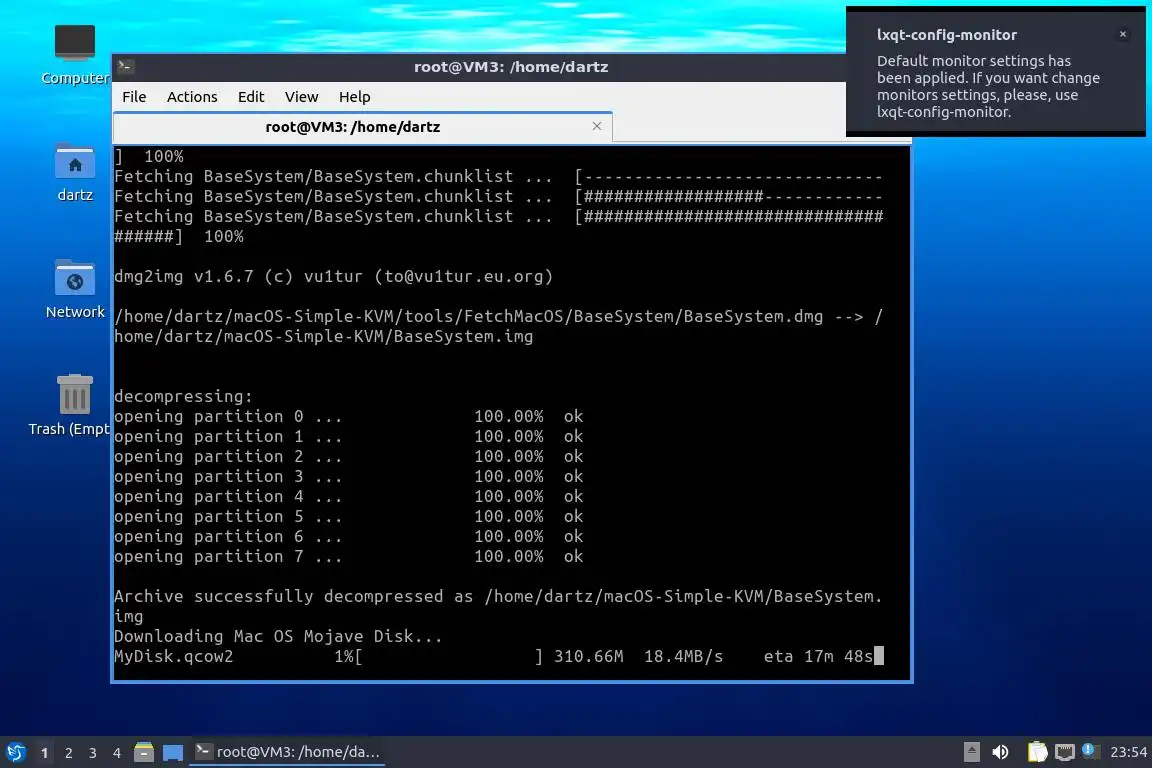The width and height of the screenshot is (1152, 768).
Task: Click the dmg2img v1.6.7 version line
Action: [x=334, y=277]
